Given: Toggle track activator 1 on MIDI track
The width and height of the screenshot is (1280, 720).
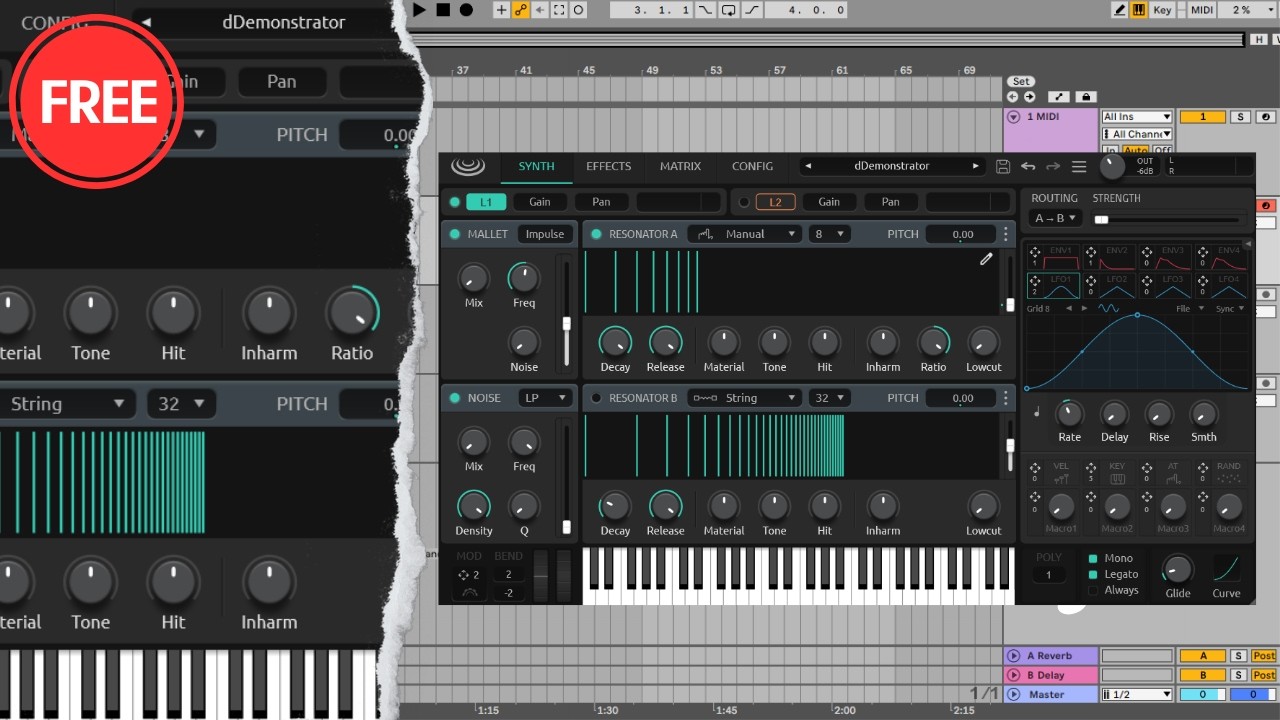Looking at the screenshot, I should coord(1203,117).
